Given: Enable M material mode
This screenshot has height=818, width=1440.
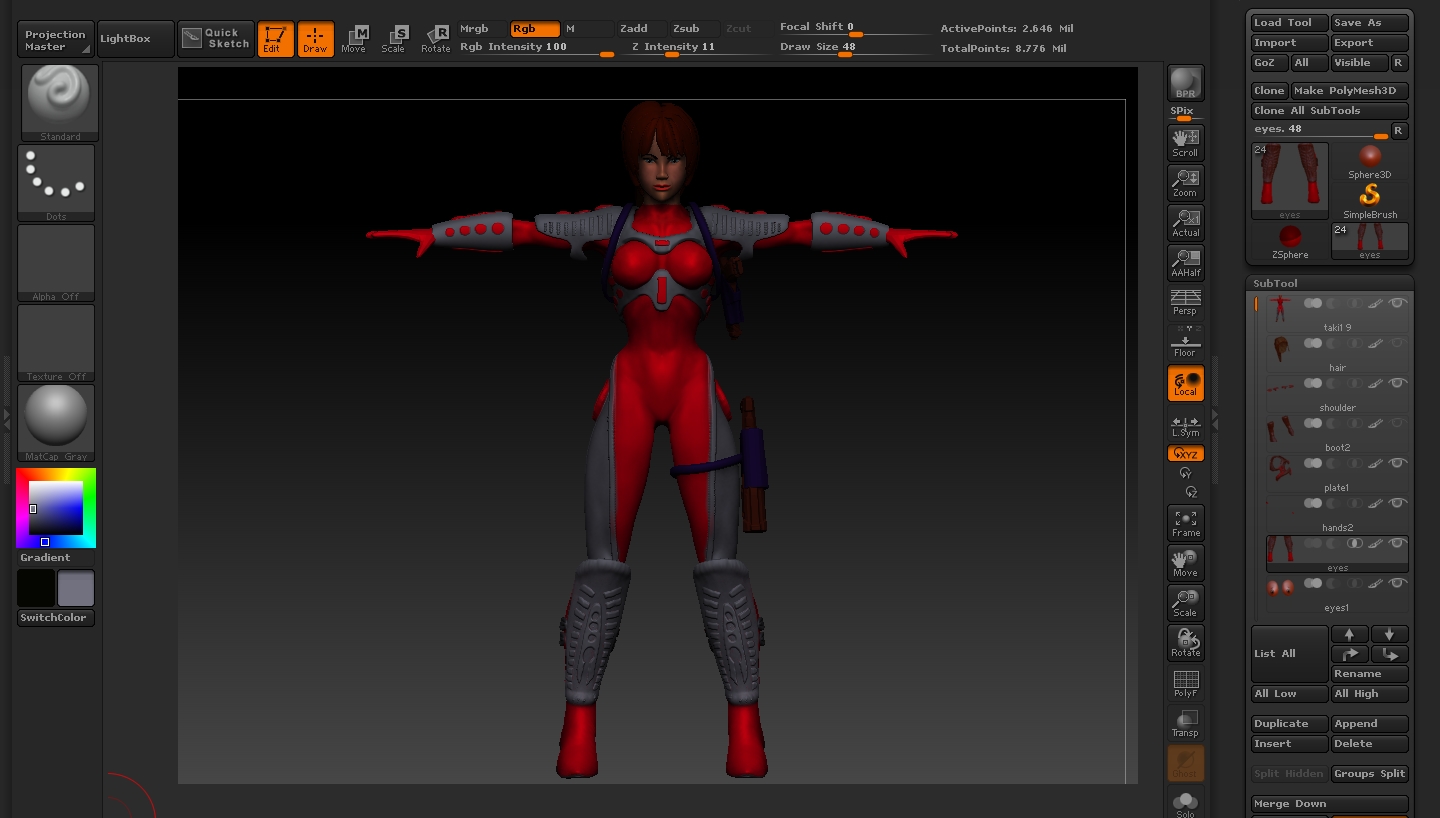Looking at the screenshot, I should pyautogui.click(x=588, y=29).
